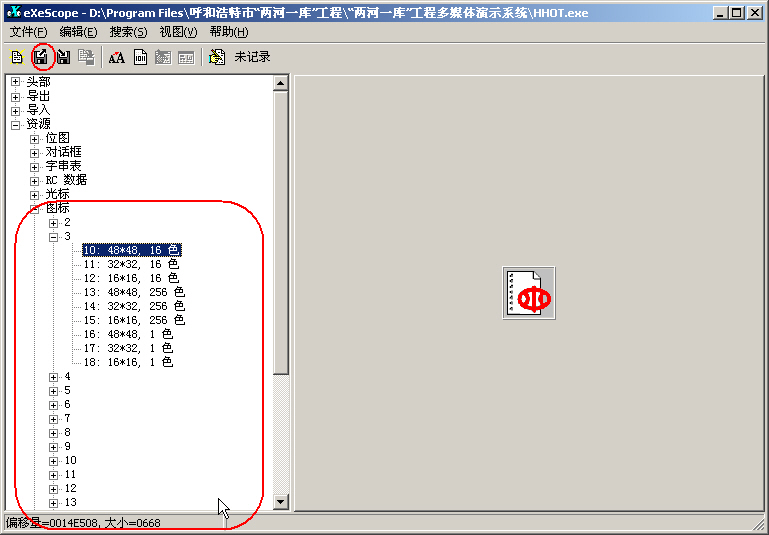Screen dimensions: 769x535
Task: Expand icon group 11
Action: [53, 475]
